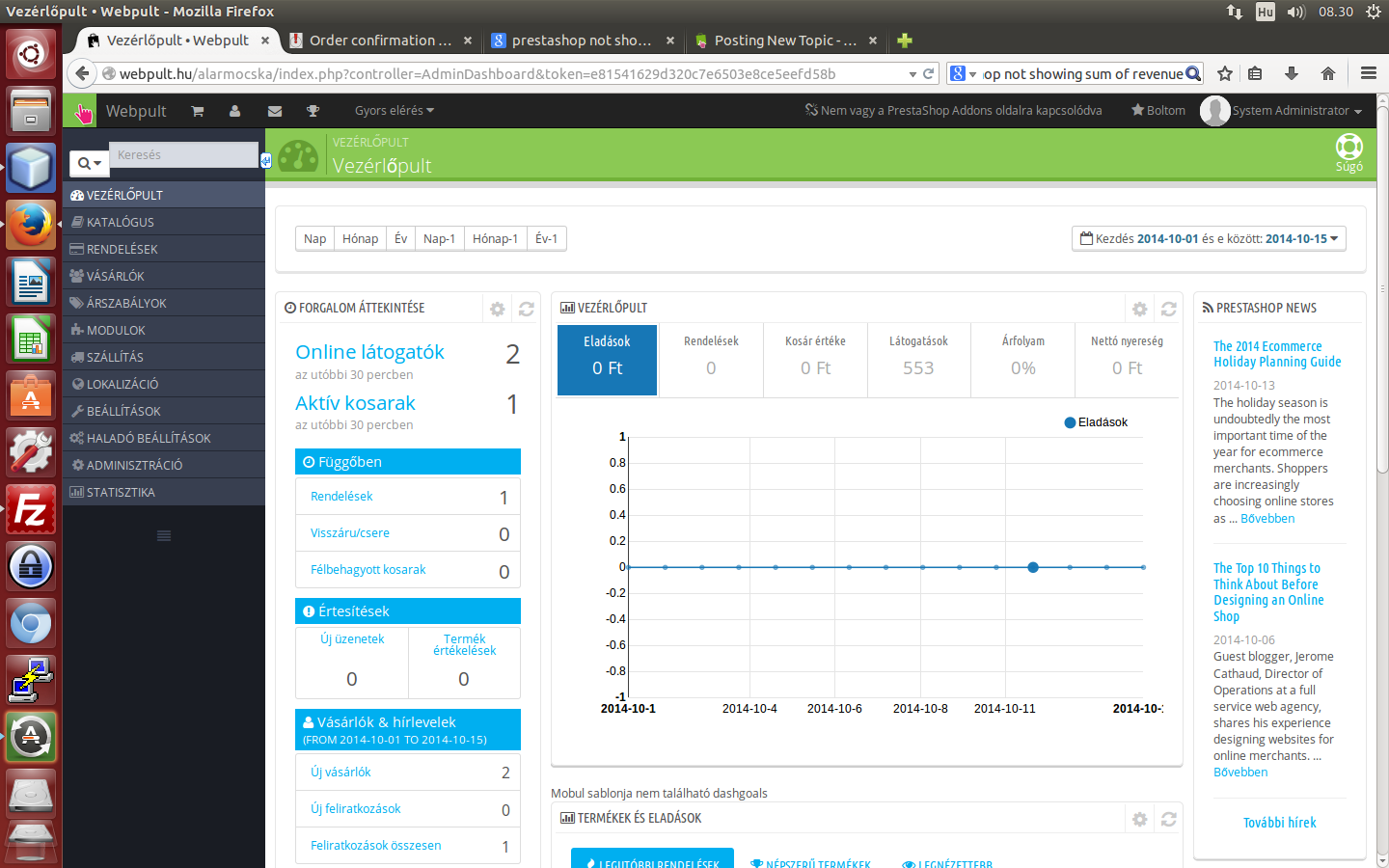Click the Nap date range button
Screen dimensions: 1389x868
[314, 238]
